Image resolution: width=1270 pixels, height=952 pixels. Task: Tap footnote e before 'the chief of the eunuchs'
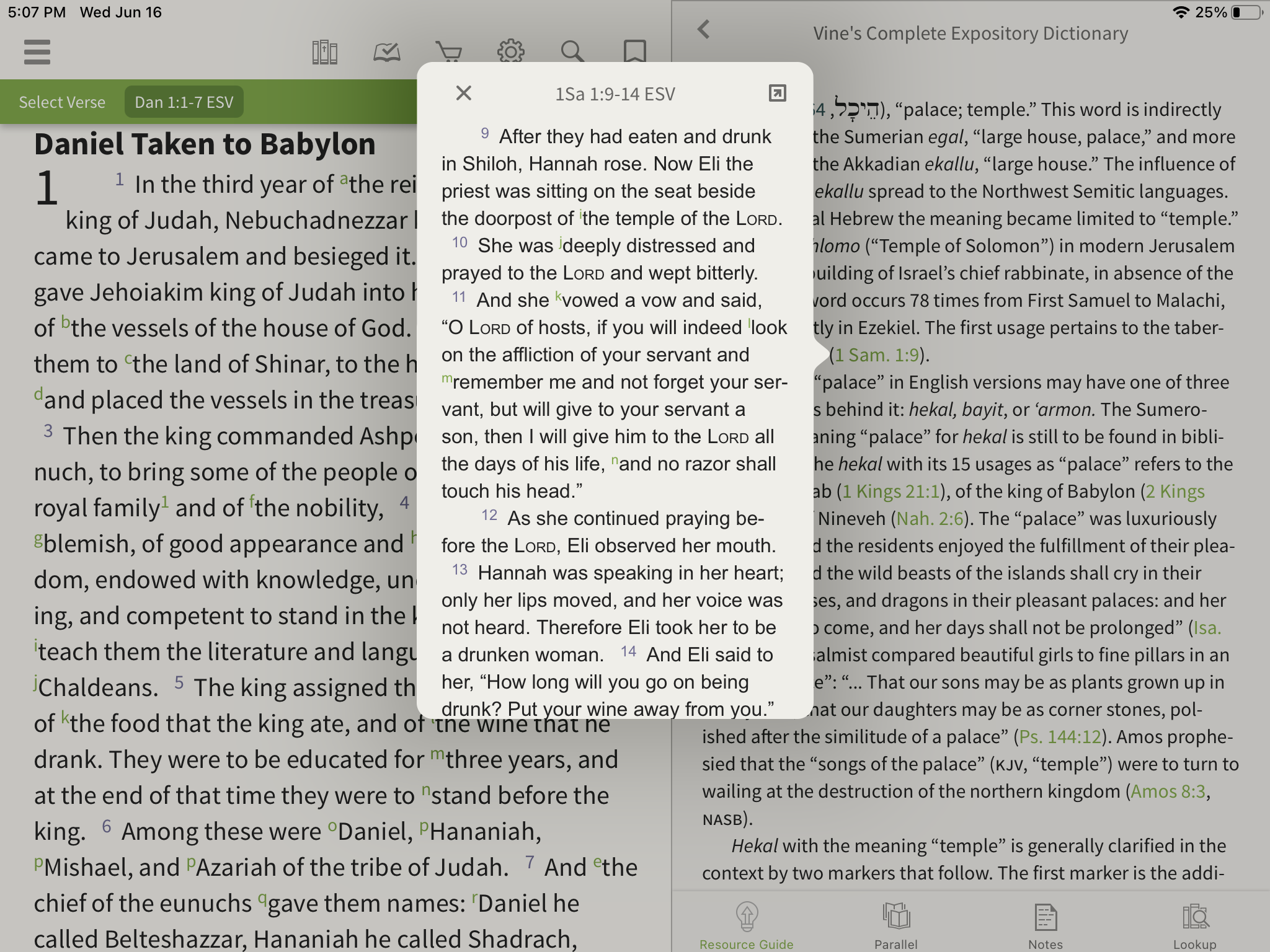tap(597, 863)
